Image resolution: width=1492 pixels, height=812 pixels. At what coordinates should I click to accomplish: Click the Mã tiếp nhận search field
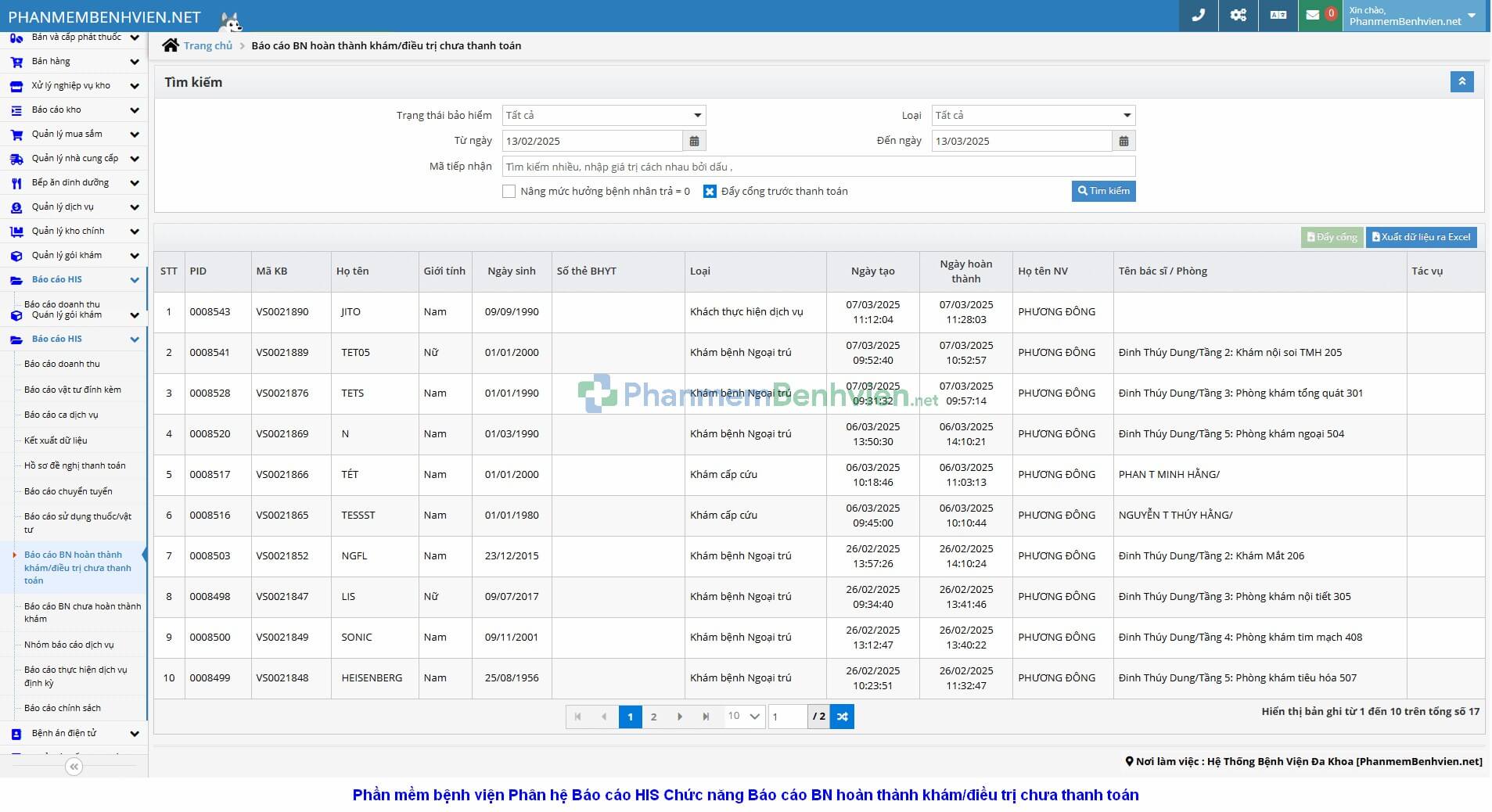(x=818, y=166)
